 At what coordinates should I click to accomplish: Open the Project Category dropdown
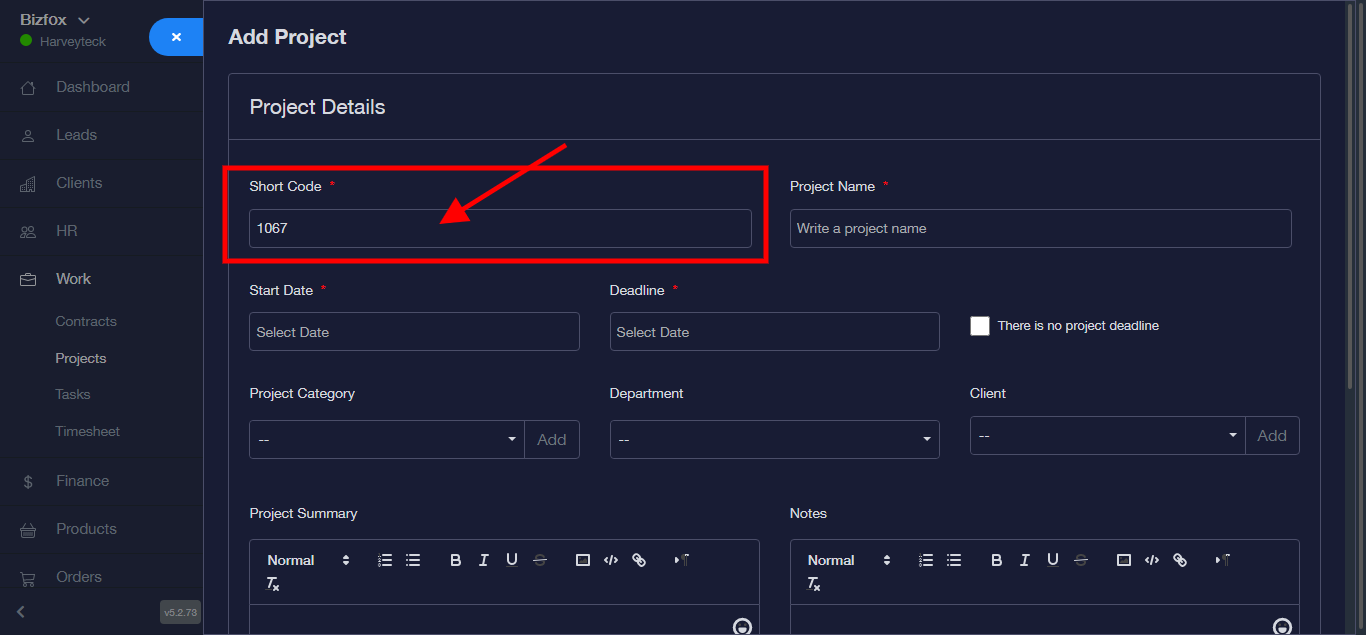(386, 439)
